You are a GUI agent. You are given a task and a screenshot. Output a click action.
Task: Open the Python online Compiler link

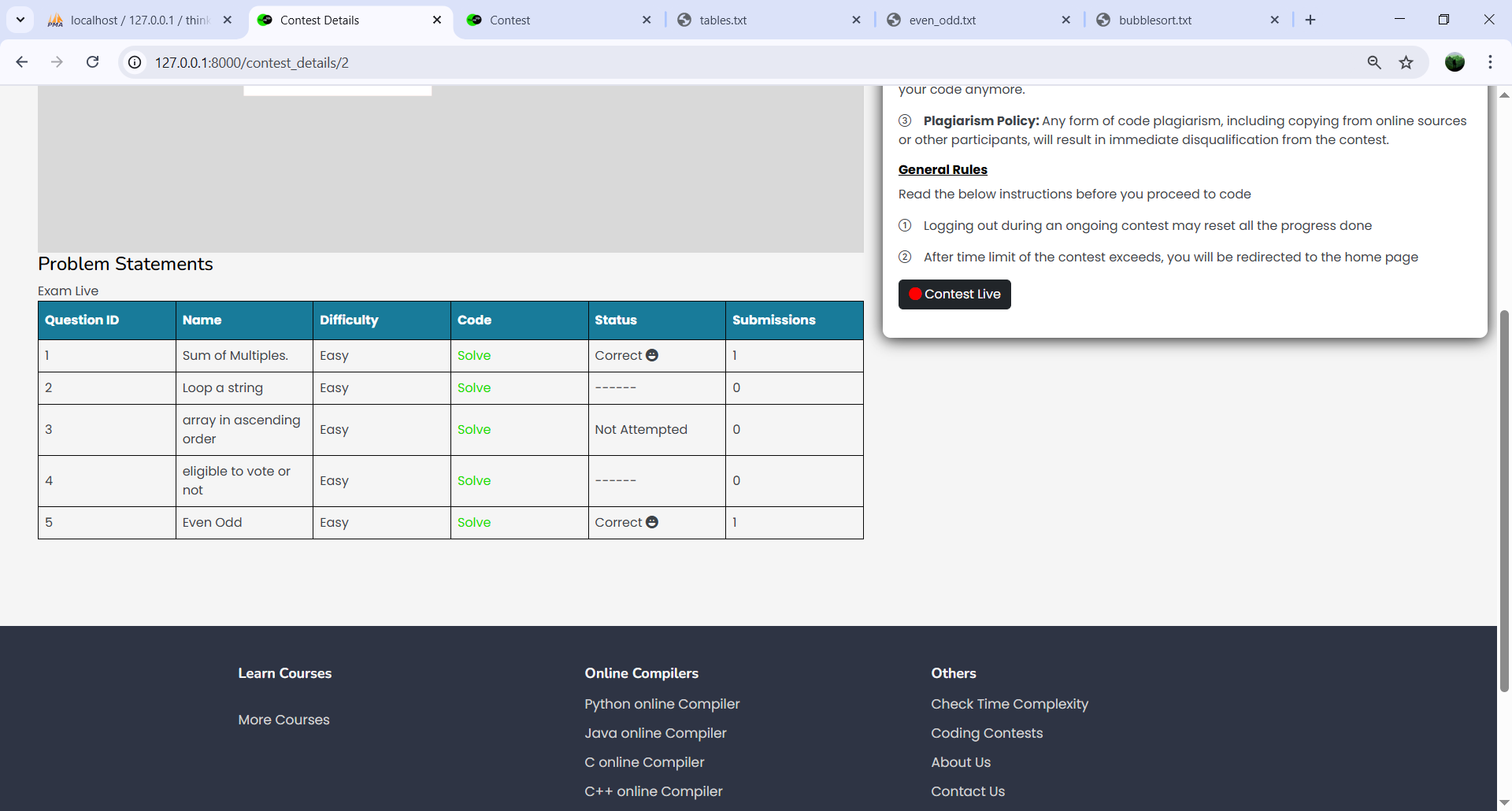pos(661,704)
